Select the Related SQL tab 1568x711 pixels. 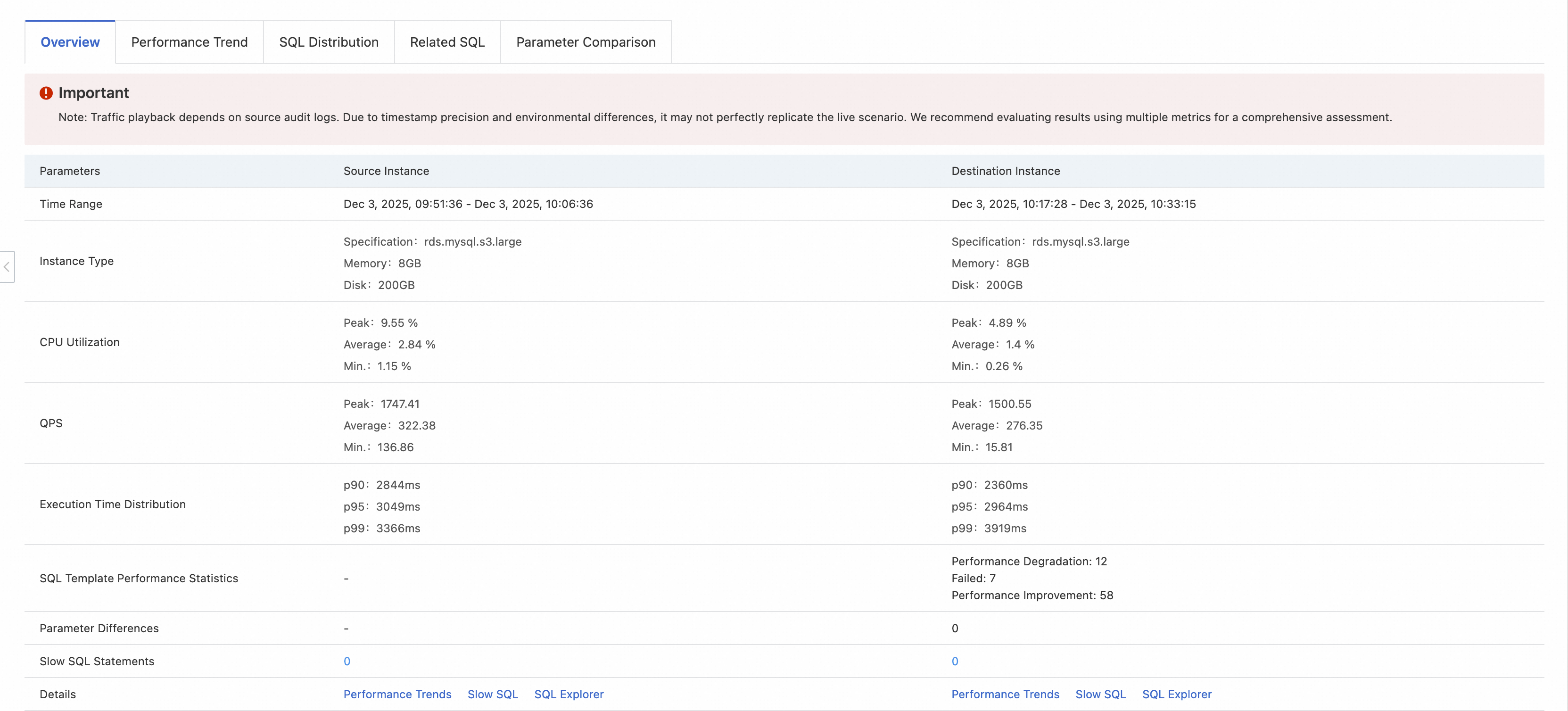447,42
